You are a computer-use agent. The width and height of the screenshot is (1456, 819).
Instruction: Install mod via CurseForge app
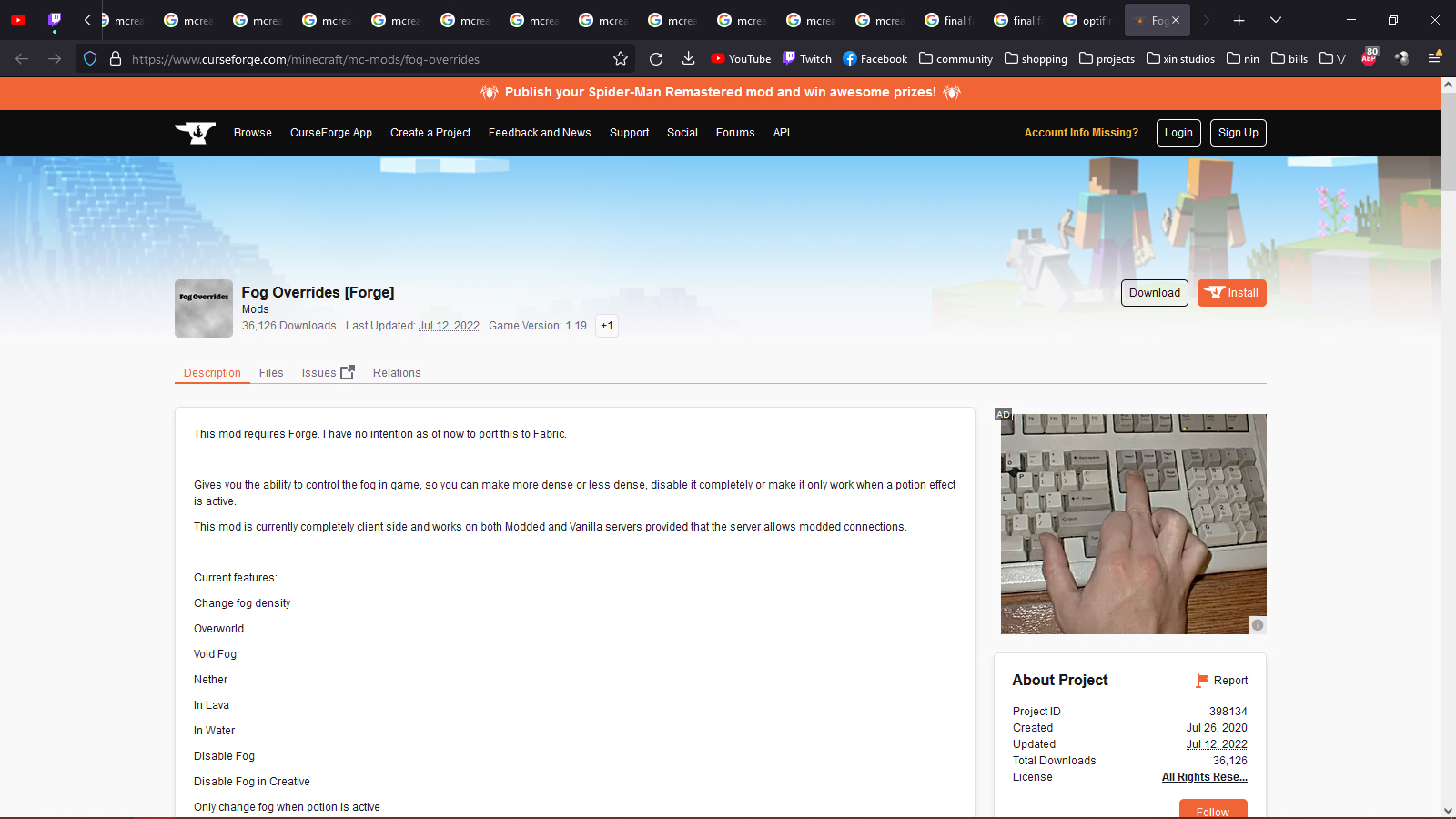tap(1232, 293)
